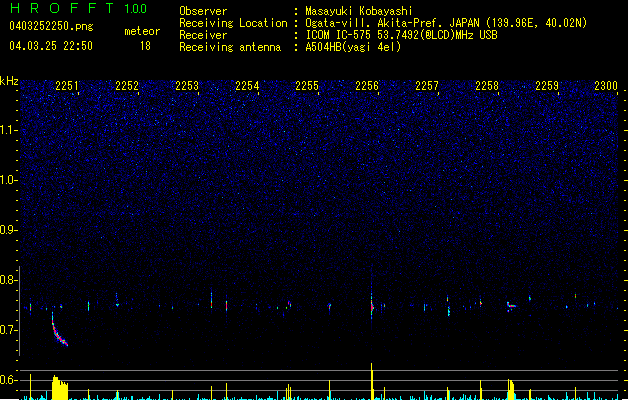Click the 2251 time axis marker

pyautogui.click(x=67, y=85)
